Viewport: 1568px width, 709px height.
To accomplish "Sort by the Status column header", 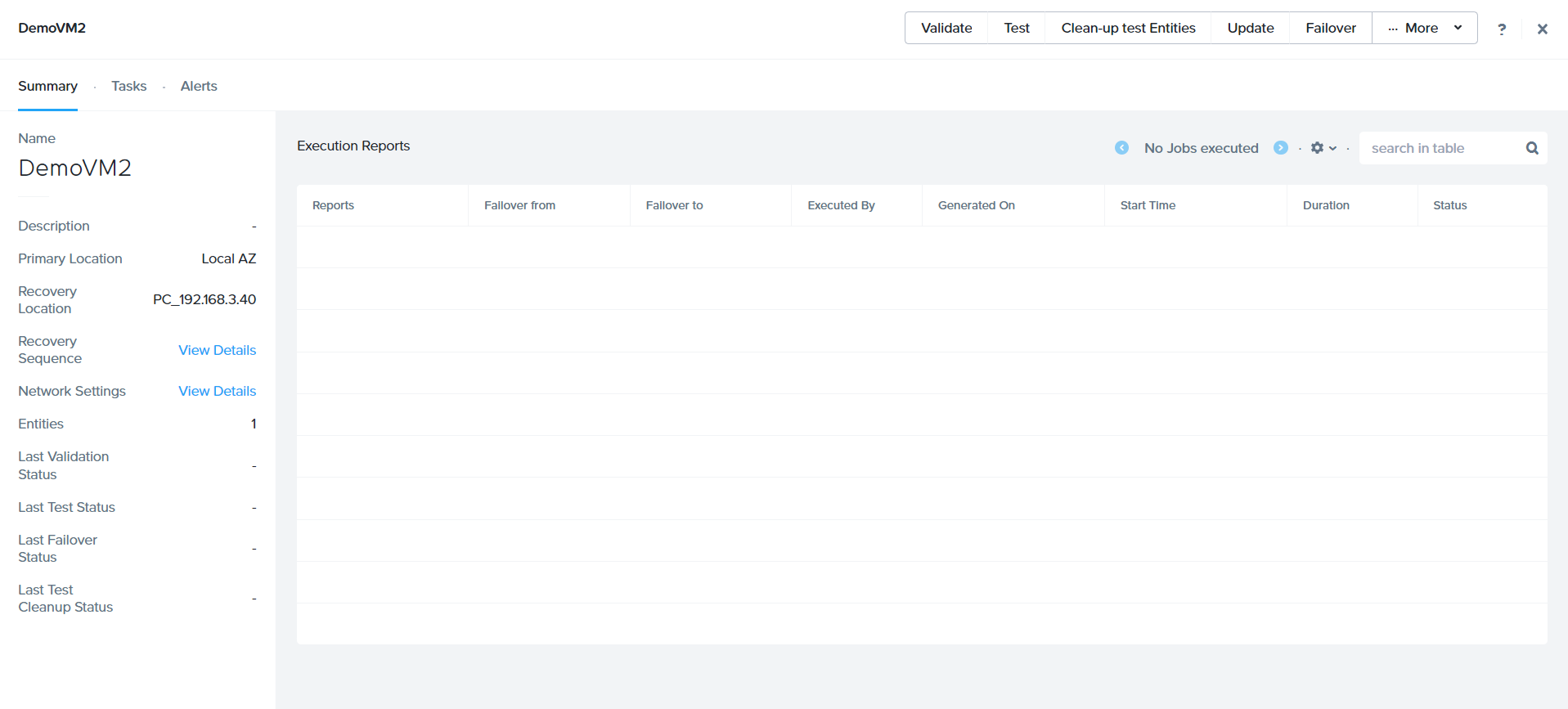I will 1449,205.
